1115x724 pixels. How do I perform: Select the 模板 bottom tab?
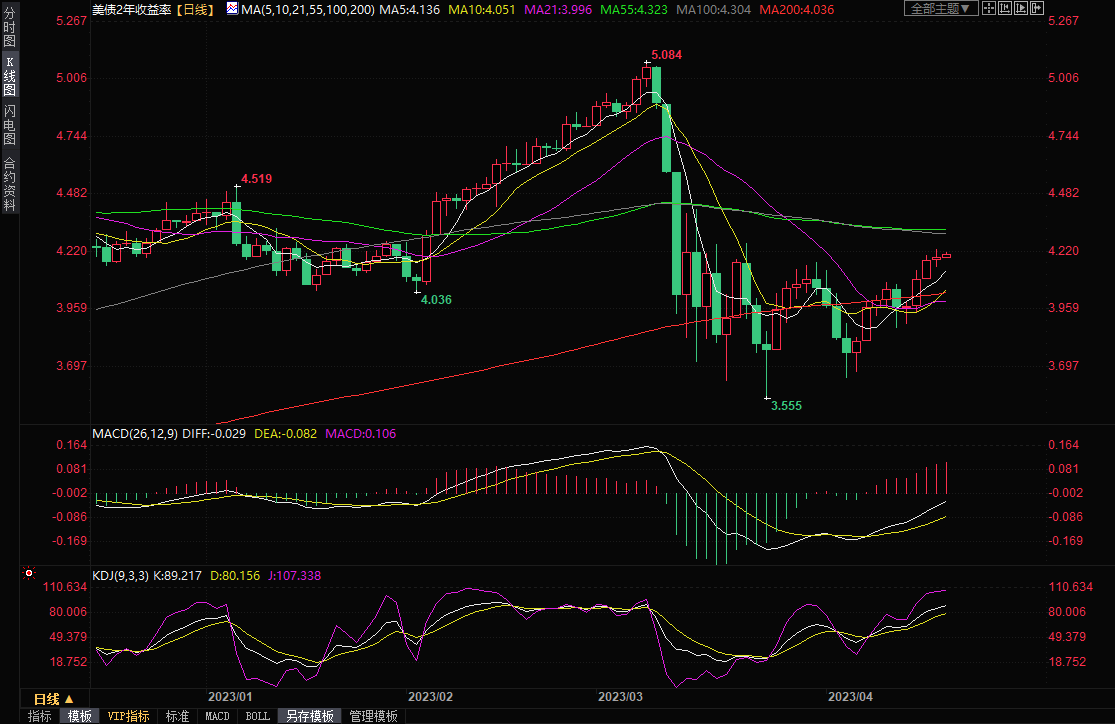coord(80,716)
